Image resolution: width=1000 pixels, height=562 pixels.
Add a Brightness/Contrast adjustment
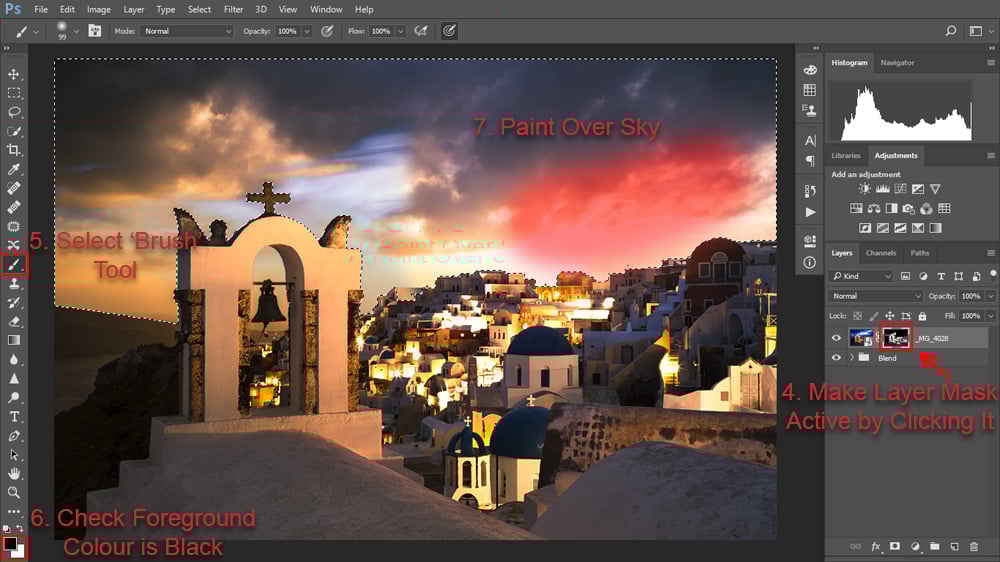[864, 189]
